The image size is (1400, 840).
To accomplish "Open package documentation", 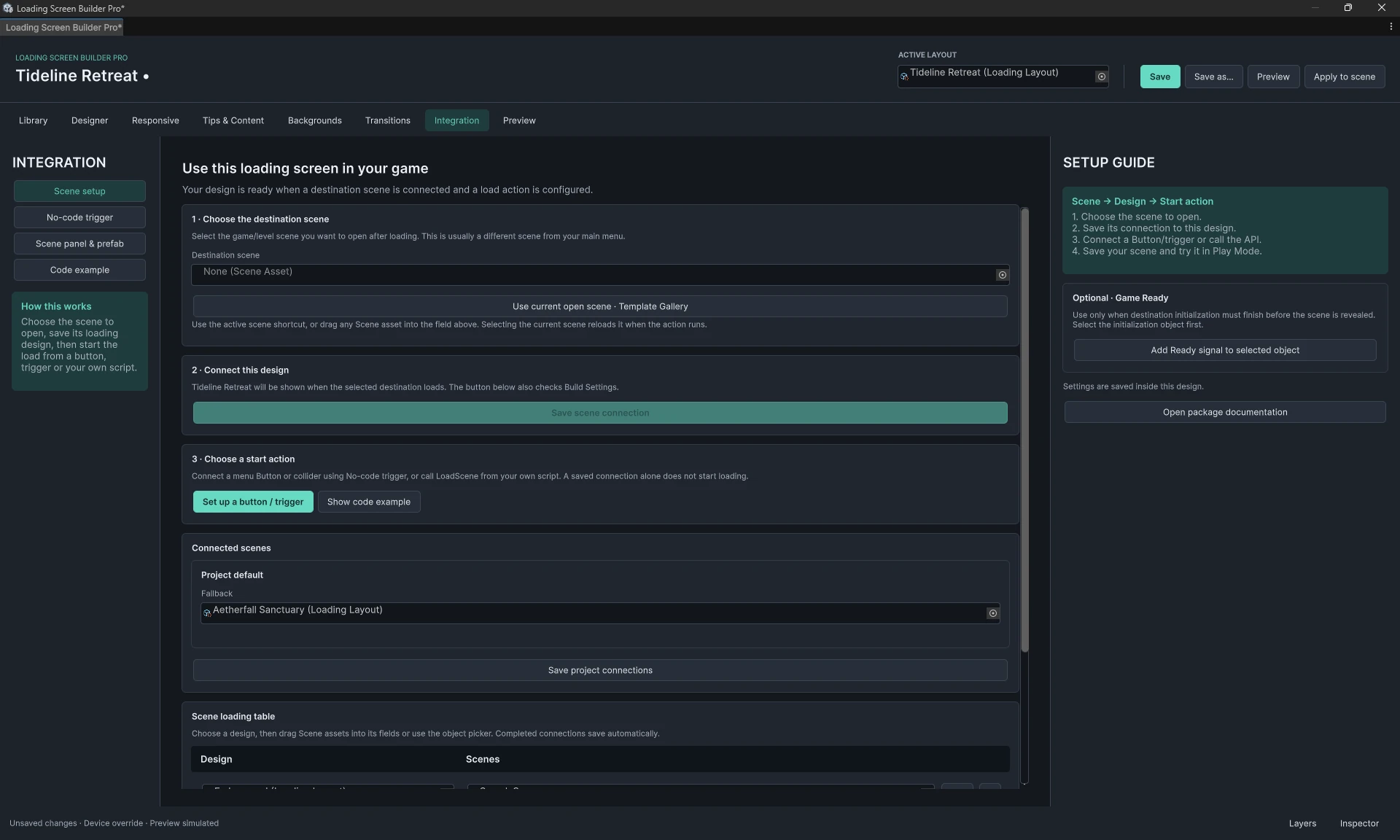I will [1225, 412].
